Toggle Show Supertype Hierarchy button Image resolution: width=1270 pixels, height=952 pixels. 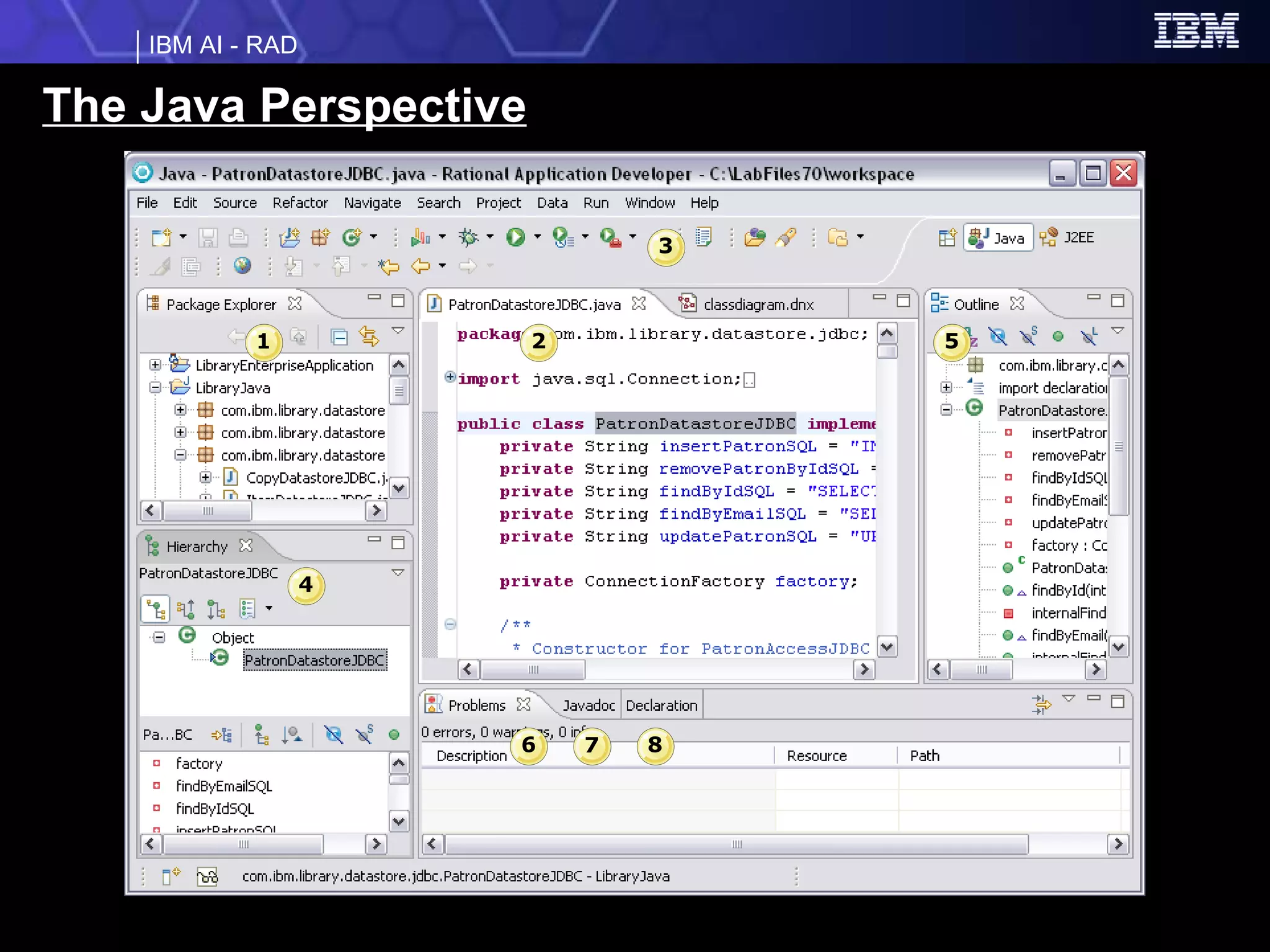(x=185, y=610)
